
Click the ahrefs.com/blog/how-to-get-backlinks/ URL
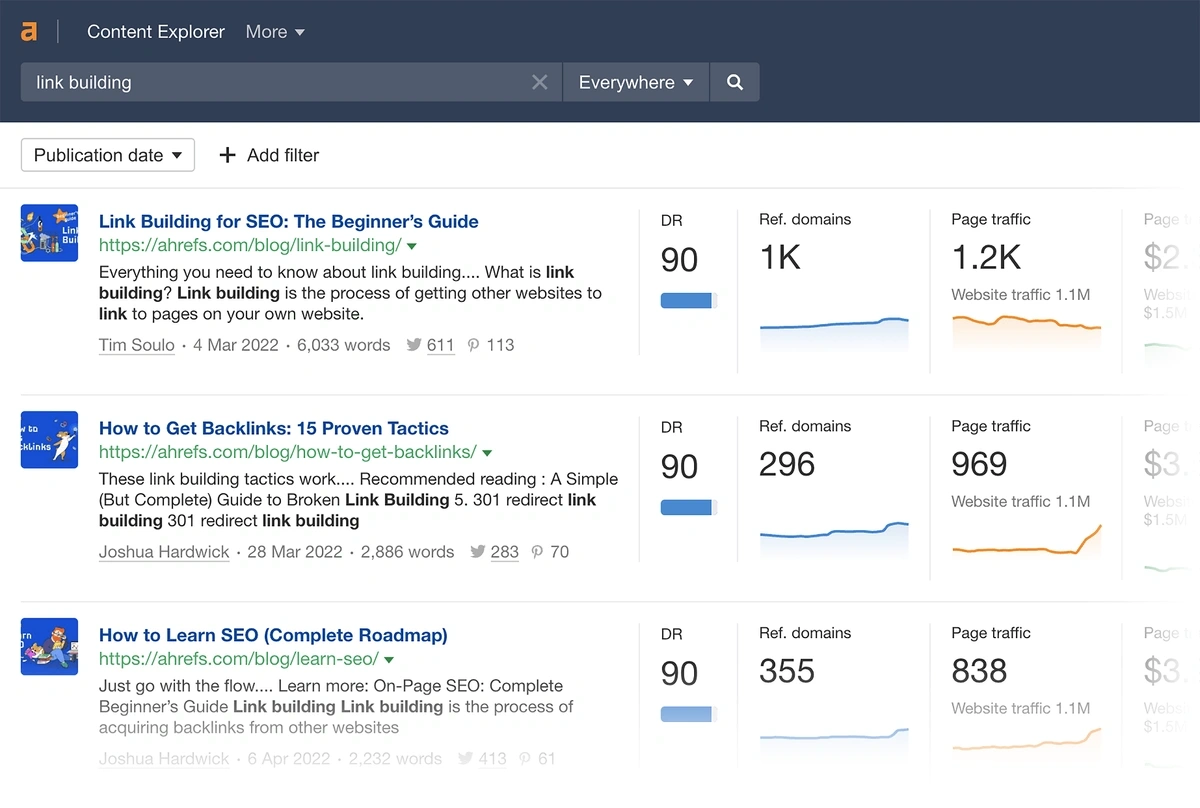pos(288,452)
